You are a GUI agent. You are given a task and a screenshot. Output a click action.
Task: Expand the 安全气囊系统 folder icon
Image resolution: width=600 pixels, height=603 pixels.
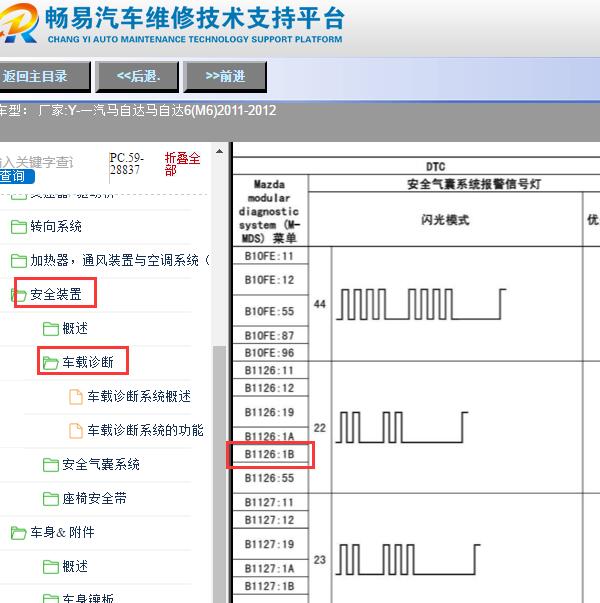pyautogui.click(x=50, y=465)
